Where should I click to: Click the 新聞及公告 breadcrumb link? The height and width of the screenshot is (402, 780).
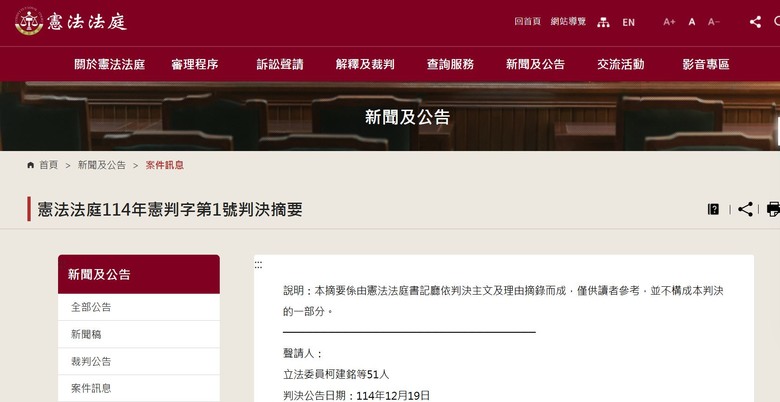pyautogui.click(x=102, y=165)
